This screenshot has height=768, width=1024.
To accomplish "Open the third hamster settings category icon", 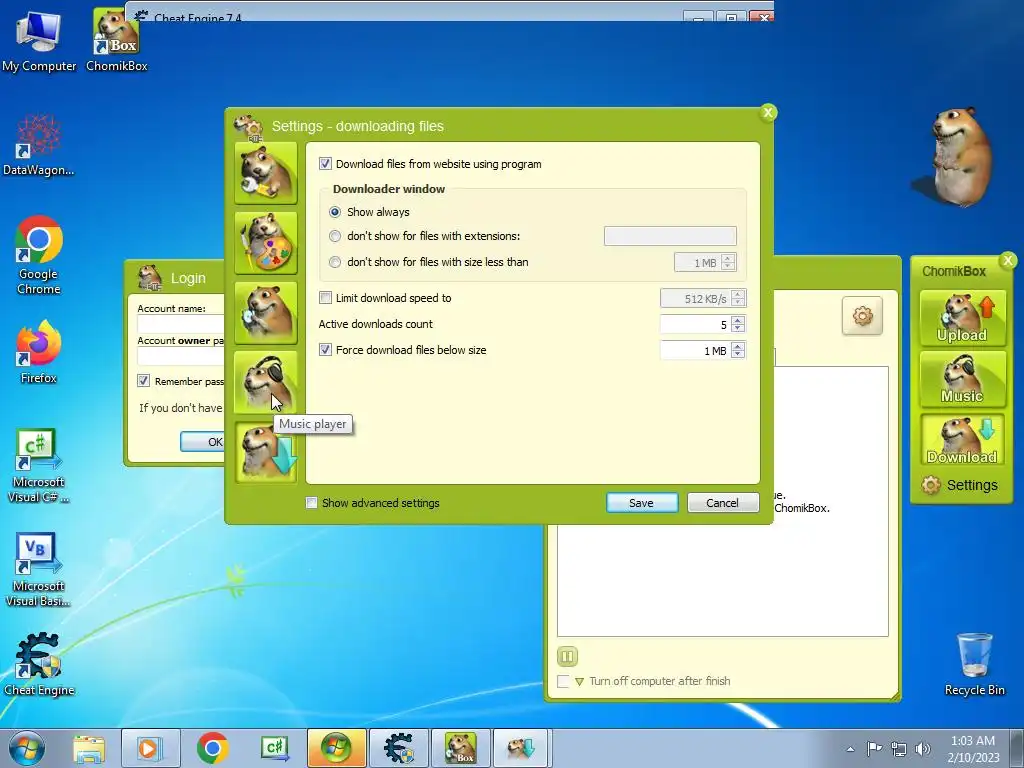I will pyautogui.click(x=266, y=313).
